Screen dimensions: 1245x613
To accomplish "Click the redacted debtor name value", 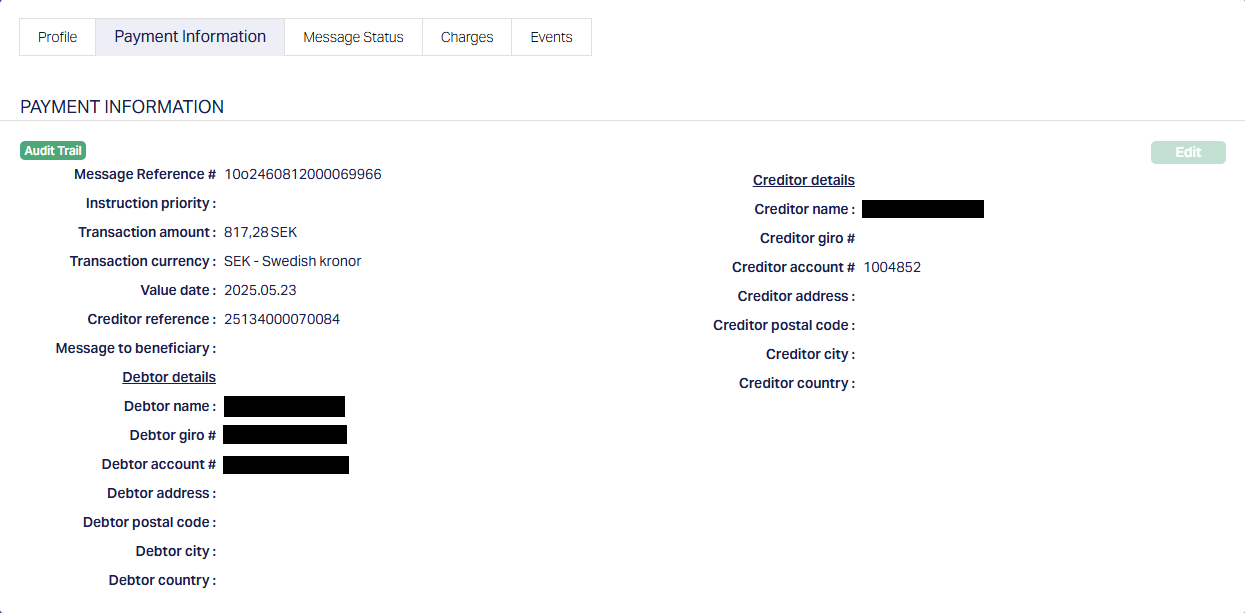I will click(x=284, y=406).
